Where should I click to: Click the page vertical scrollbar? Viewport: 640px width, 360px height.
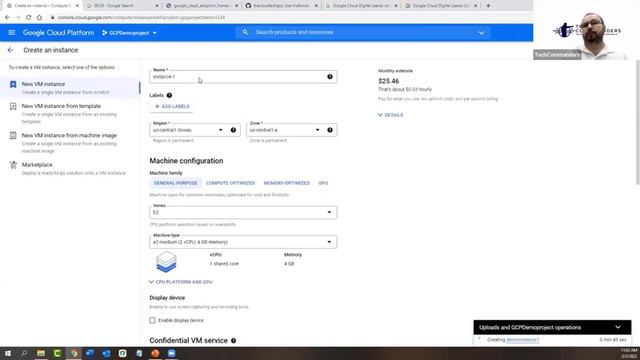(638, 122)
